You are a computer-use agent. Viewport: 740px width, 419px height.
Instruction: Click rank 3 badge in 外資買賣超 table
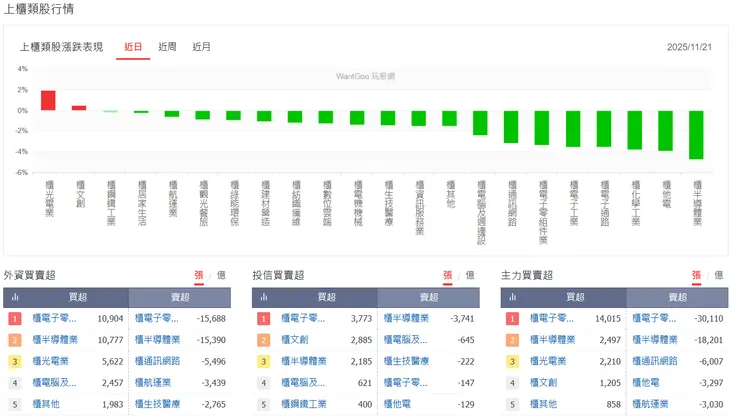pos(15,361)
